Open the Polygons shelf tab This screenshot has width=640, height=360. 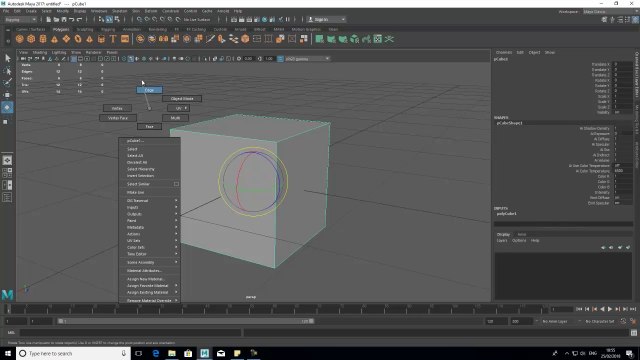click(x=61, y=29)
